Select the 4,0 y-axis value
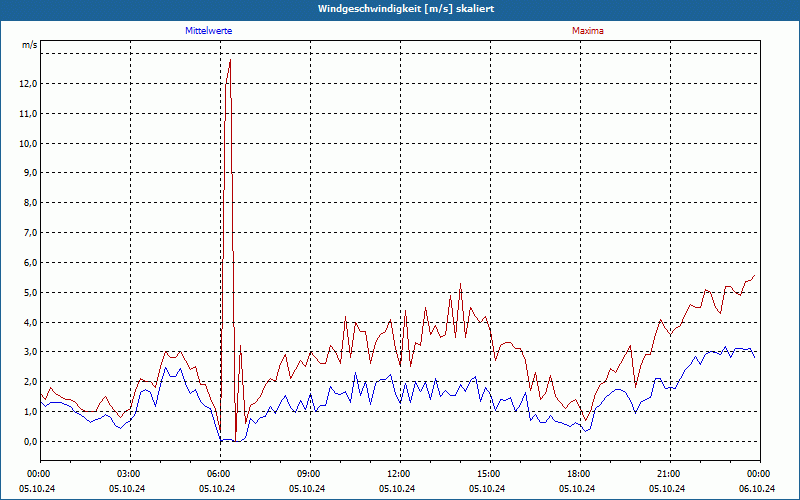This screenshot has width=800, height=500. [29, 322]
